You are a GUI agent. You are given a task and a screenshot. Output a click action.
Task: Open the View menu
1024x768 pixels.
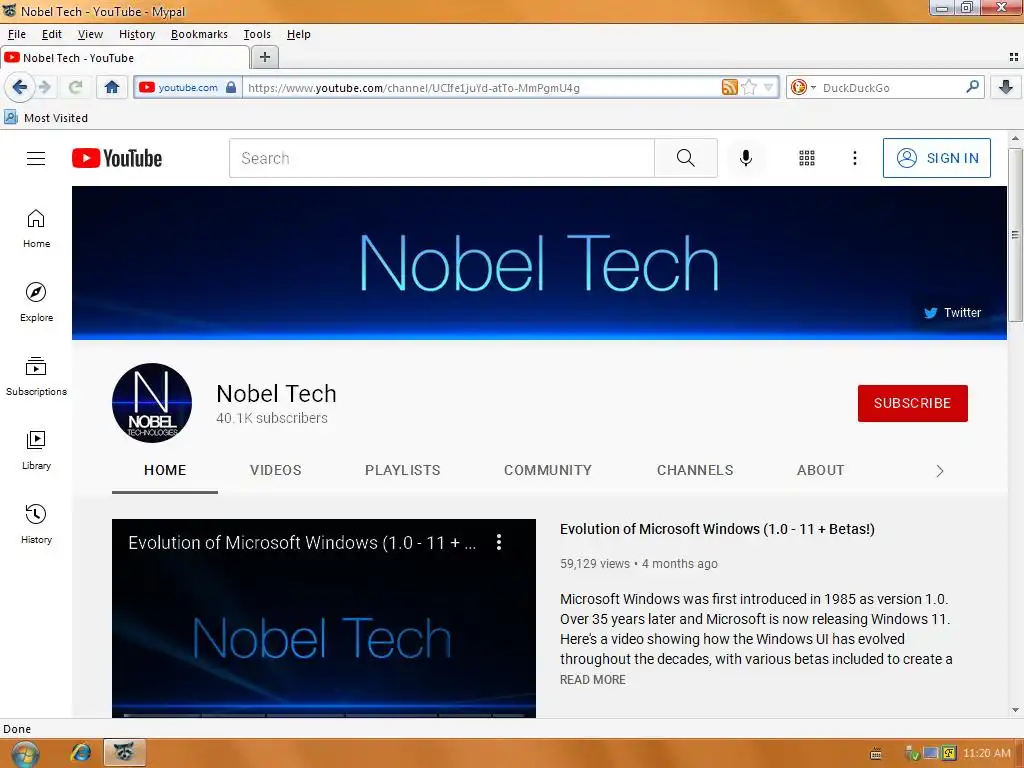[90, 34]
